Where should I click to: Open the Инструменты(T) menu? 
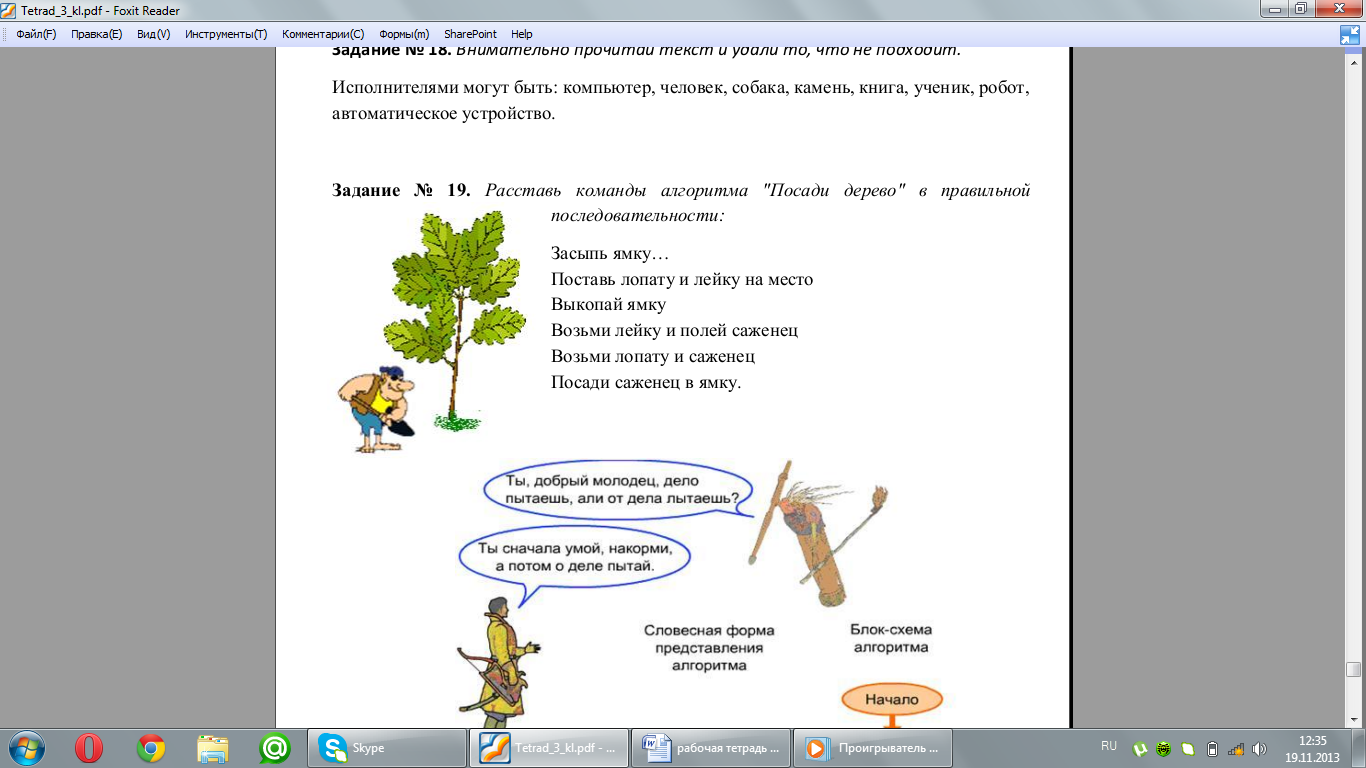tap(226, 34)
